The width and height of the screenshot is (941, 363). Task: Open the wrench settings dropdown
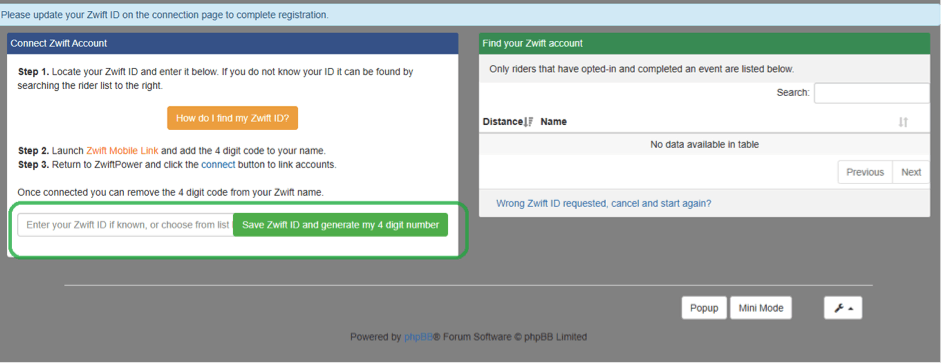[843, 308]
